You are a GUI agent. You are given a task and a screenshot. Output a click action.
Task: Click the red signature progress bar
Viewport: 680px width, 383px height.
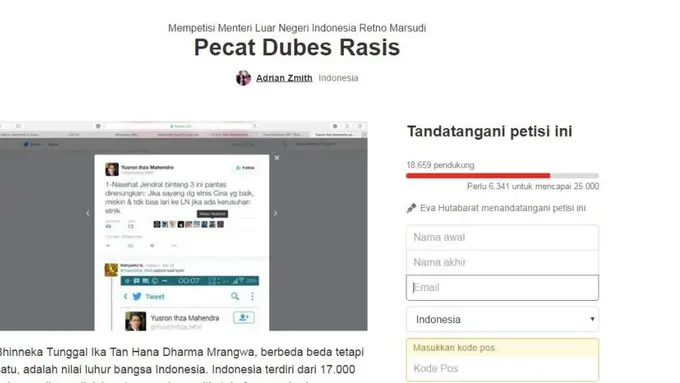pos(502,176)
